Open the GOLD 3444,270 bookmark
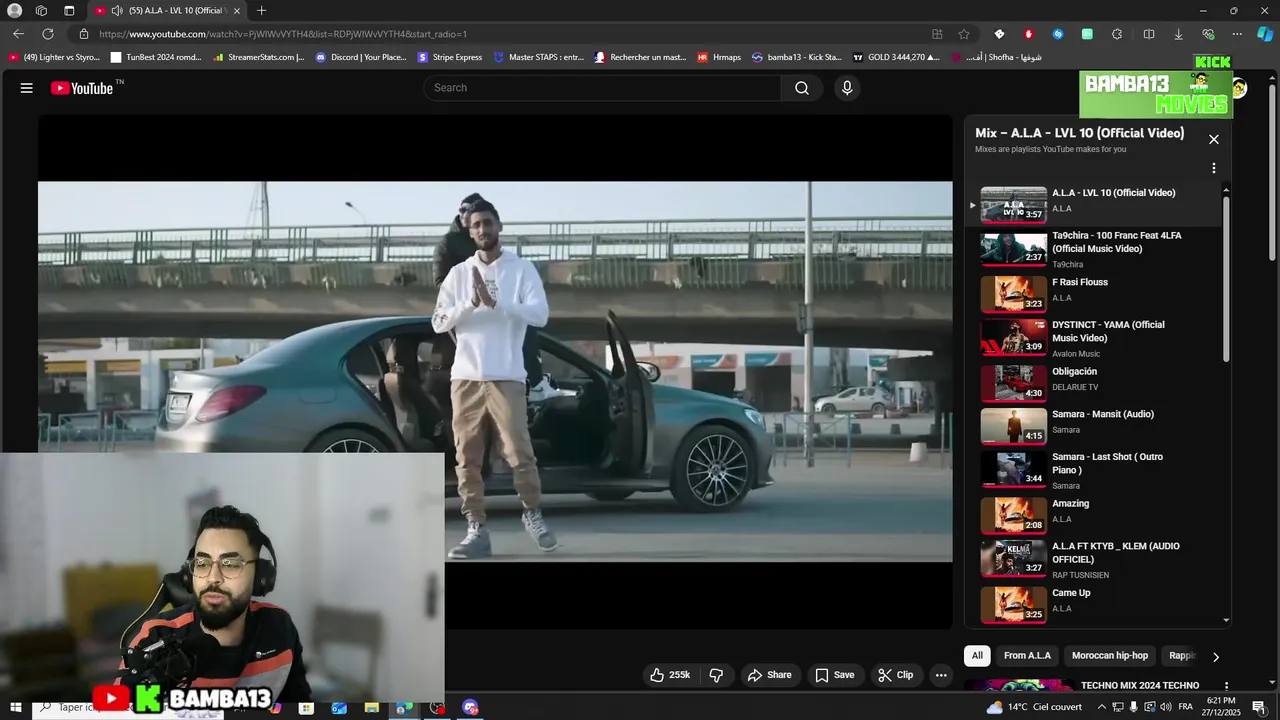 click(x=896, y=57)
